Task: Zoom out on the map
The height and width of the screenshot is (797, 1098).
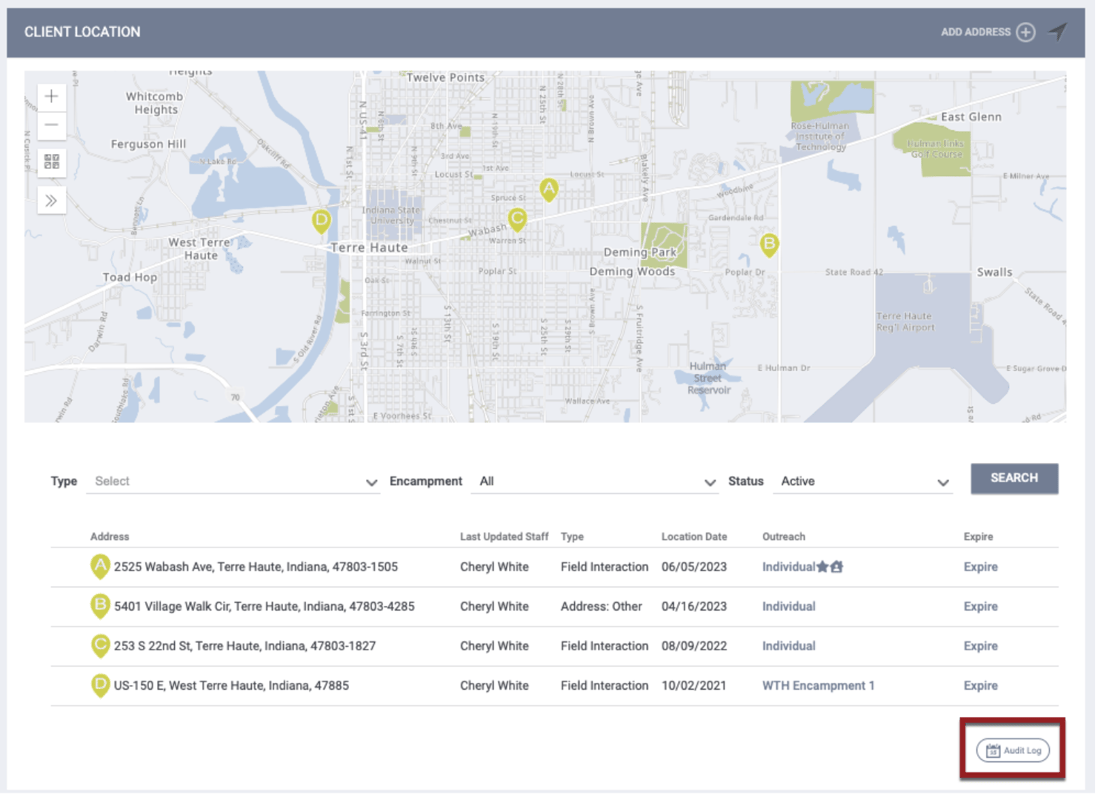Action: pos(51,125)
